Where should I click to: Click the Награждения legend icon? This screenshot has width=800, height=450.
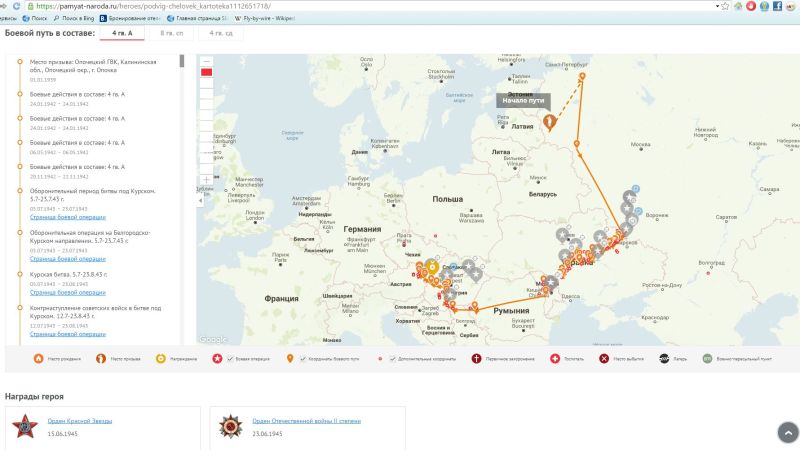(x=161, y=359)
